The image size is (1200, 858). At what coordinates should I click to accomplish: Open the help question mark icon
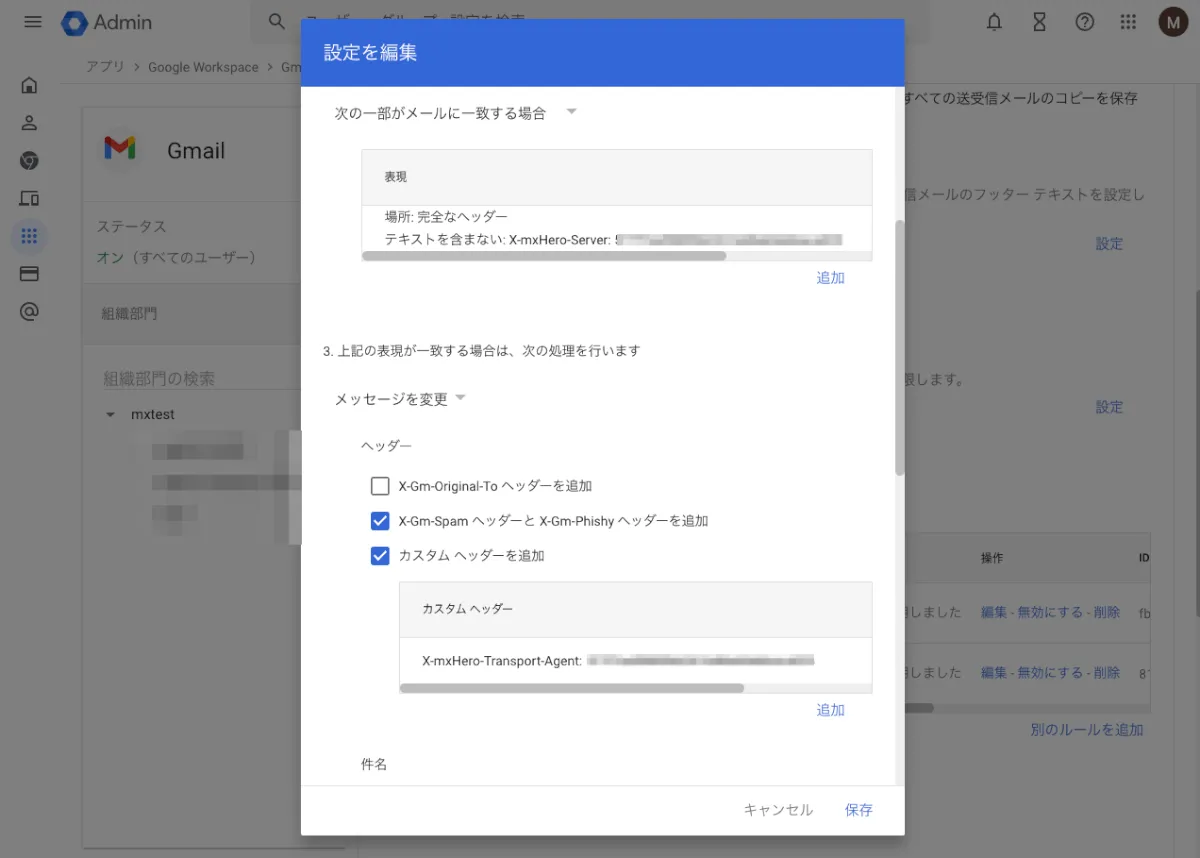(x=1084, y=22)
